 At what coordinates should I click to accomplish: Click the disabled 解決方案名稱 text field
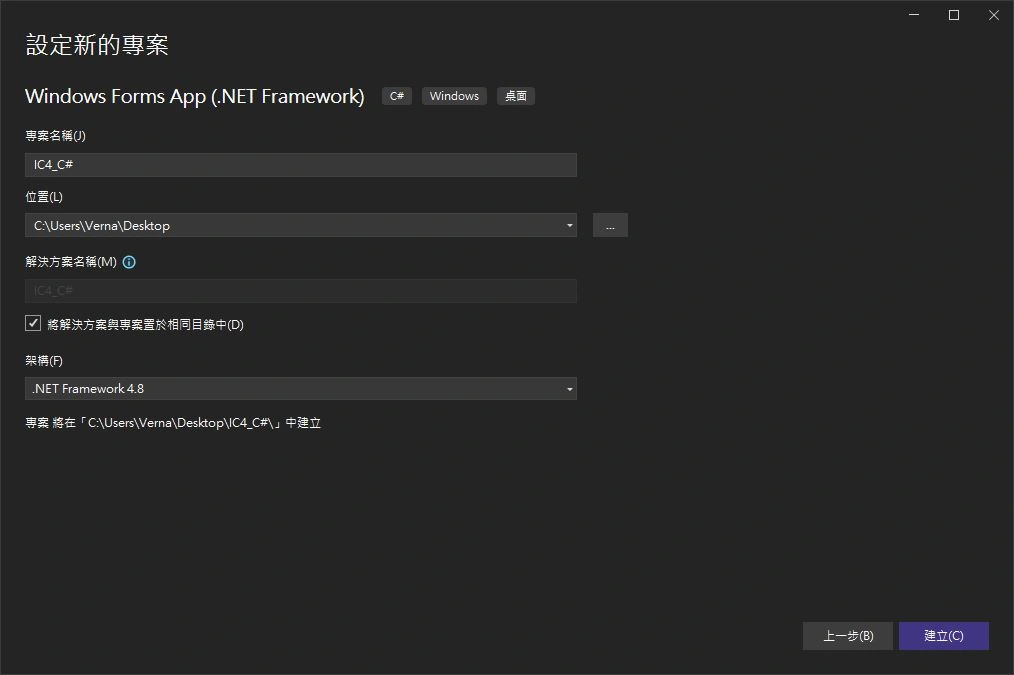tap(300, 291)
